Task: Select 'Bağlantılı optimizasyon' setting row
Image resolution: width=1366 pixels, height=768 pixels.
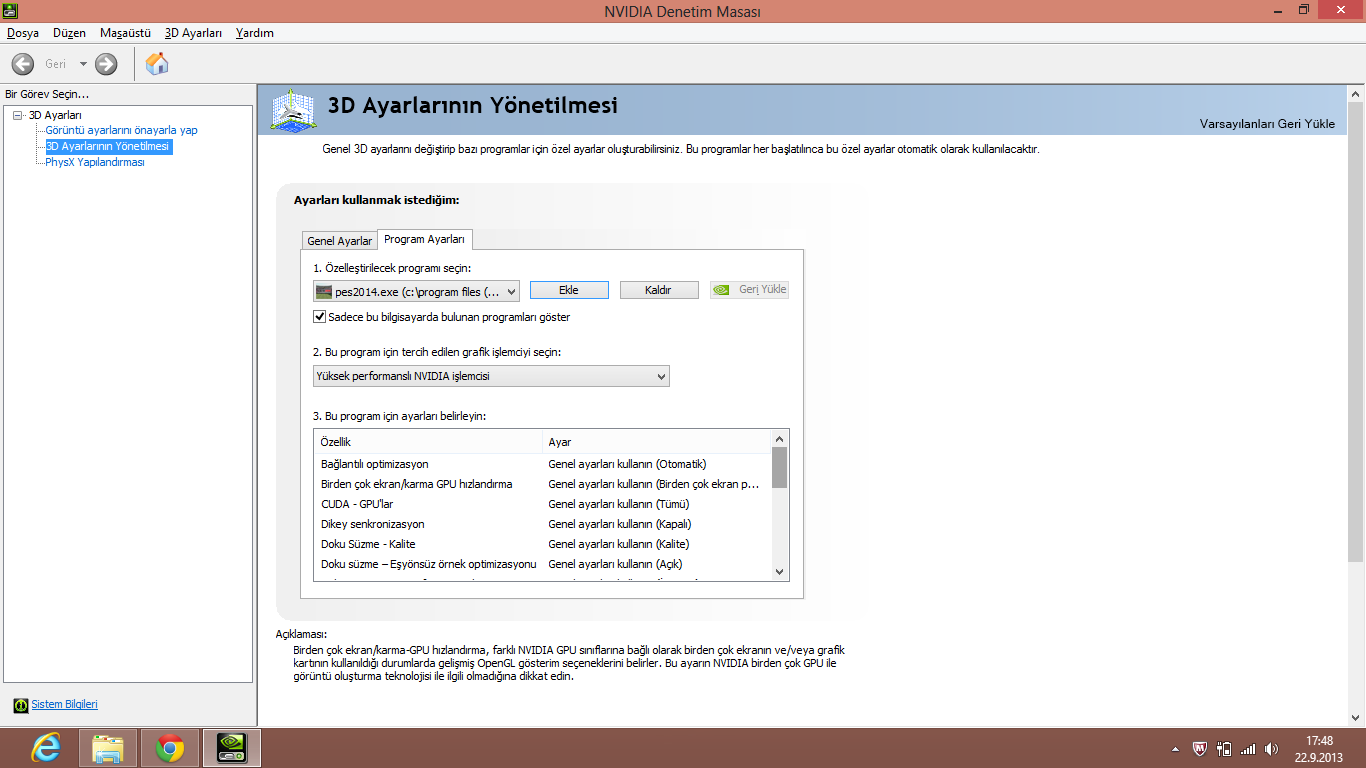Action: (x=543, y=464)
